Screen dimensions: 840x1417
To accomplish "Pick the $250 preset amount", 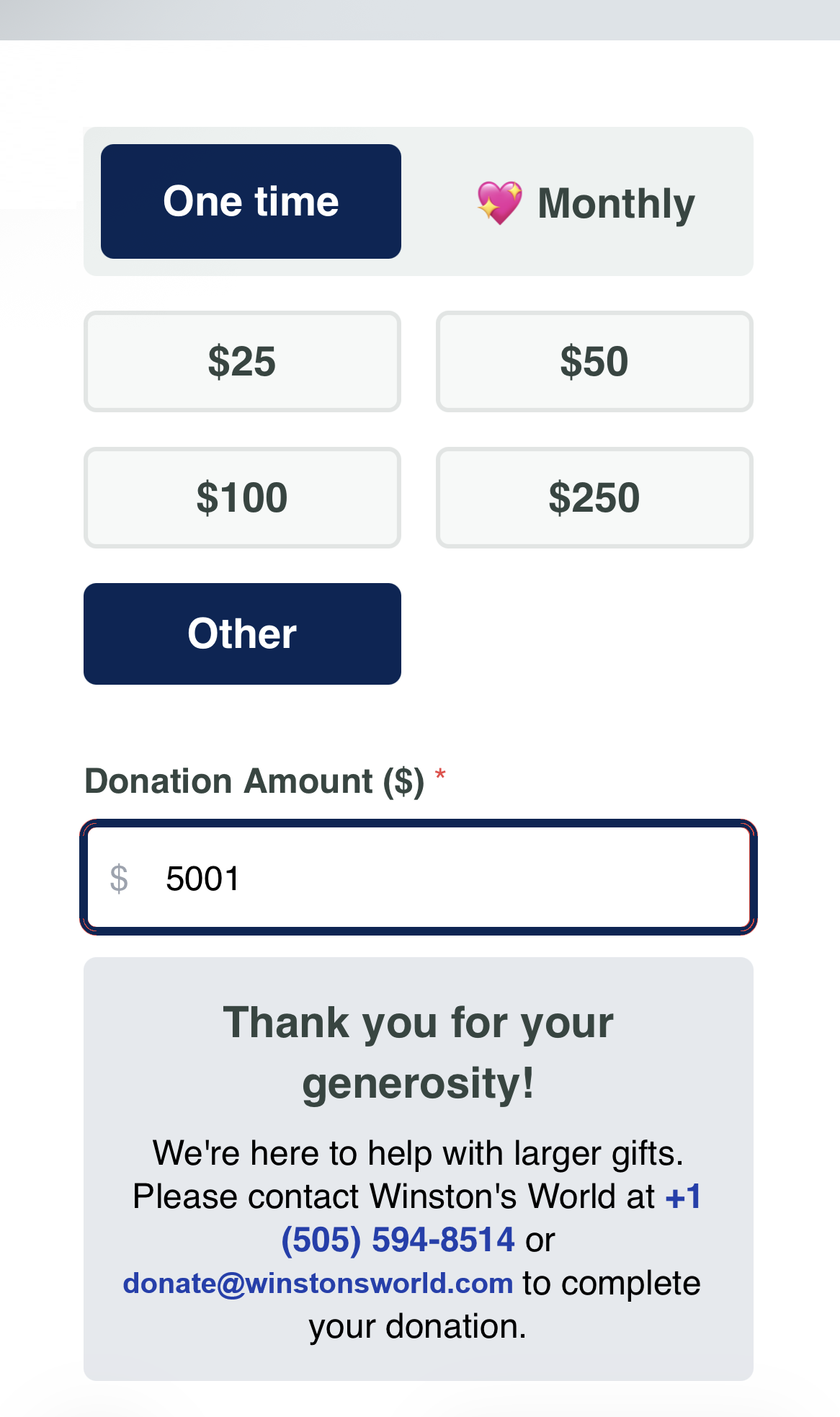I will click(x=594, y=497).
